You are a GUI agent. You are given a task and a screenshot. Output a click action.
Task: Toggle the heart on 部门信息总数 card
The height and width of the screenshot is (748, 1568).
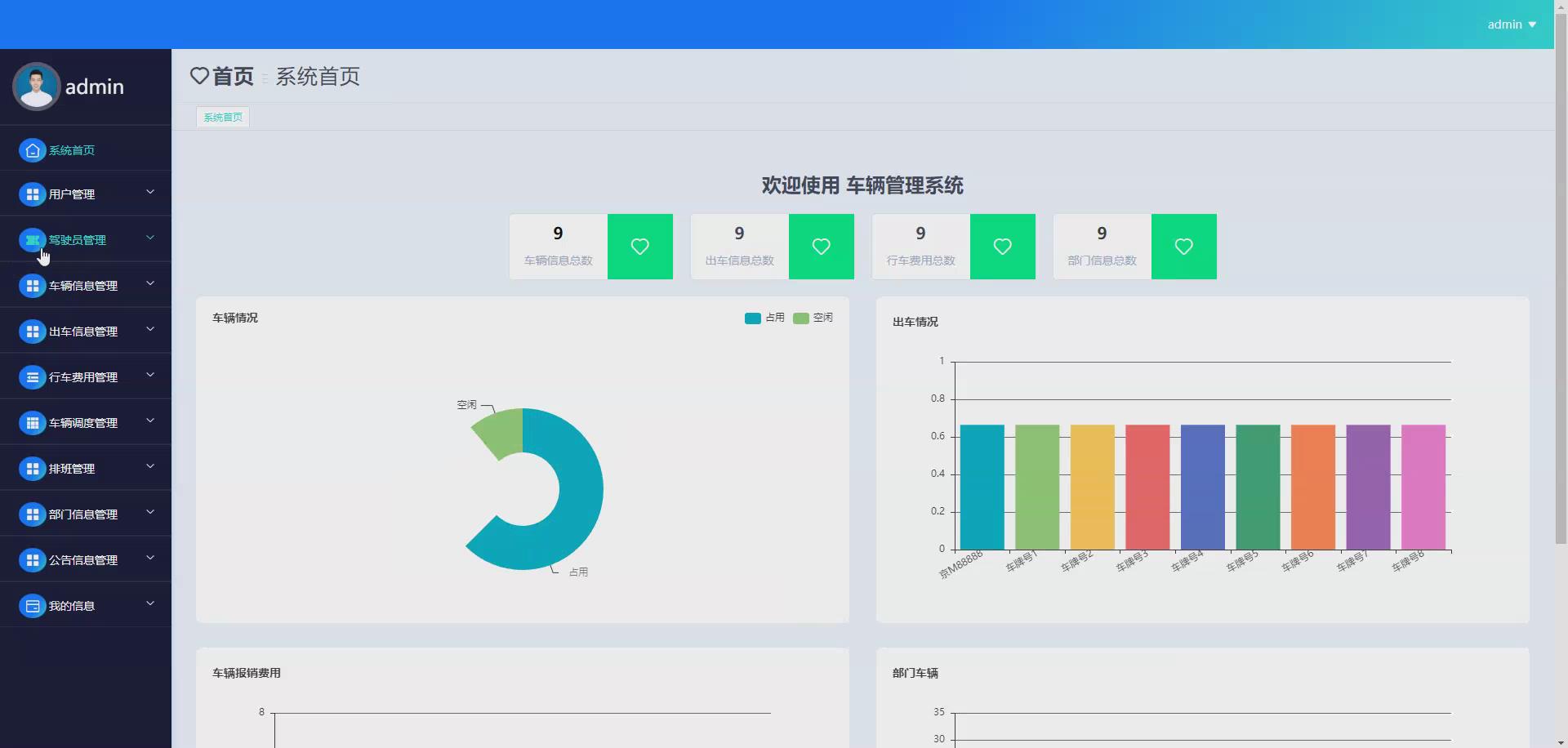[1184, 246]
